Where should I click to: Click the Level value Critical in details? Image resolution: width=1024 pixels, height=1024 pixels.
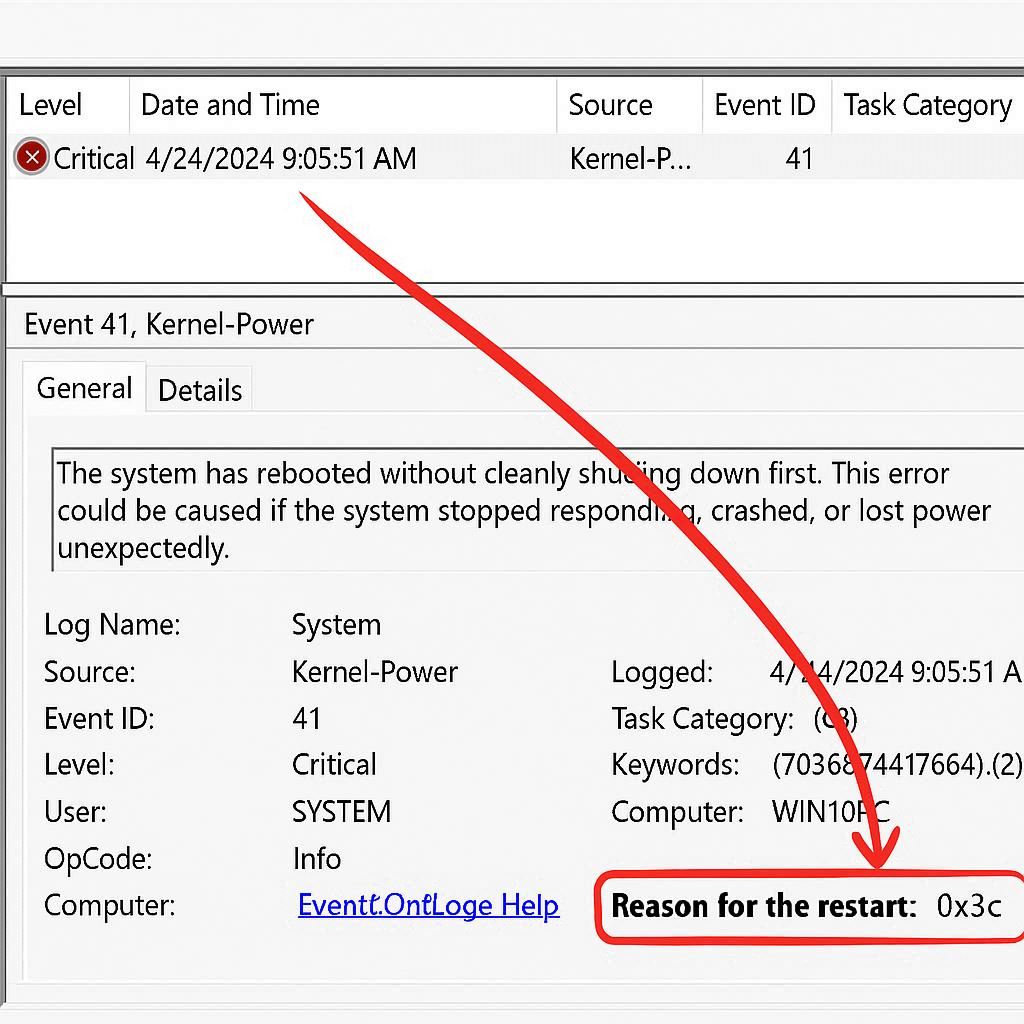pos(334,765)
